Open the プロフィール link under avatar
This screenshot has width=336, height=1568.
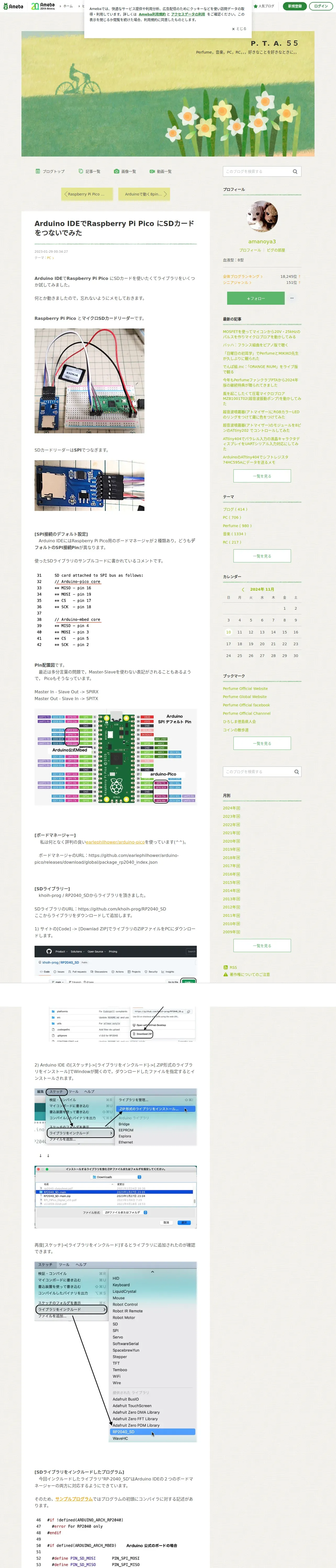[250, 250]
